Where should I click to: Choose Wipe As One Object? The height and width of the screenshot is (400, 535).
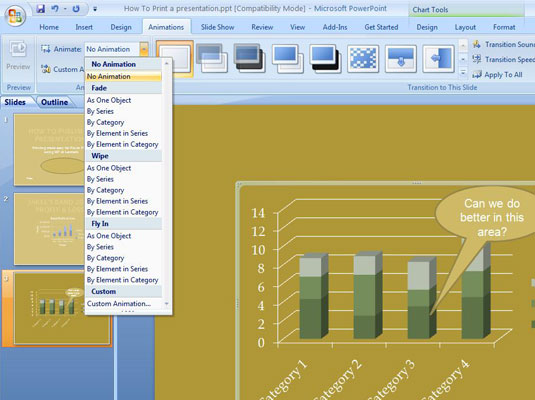pos(124,168)
